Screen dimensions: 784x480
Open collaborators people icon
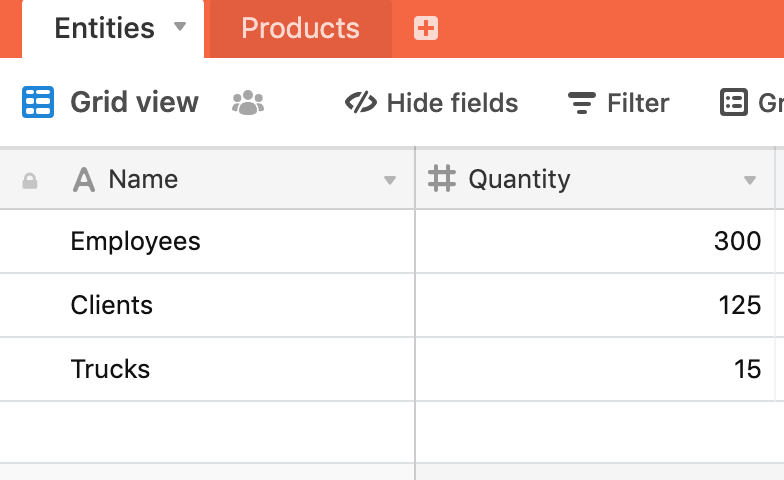(x=248, y=102)
